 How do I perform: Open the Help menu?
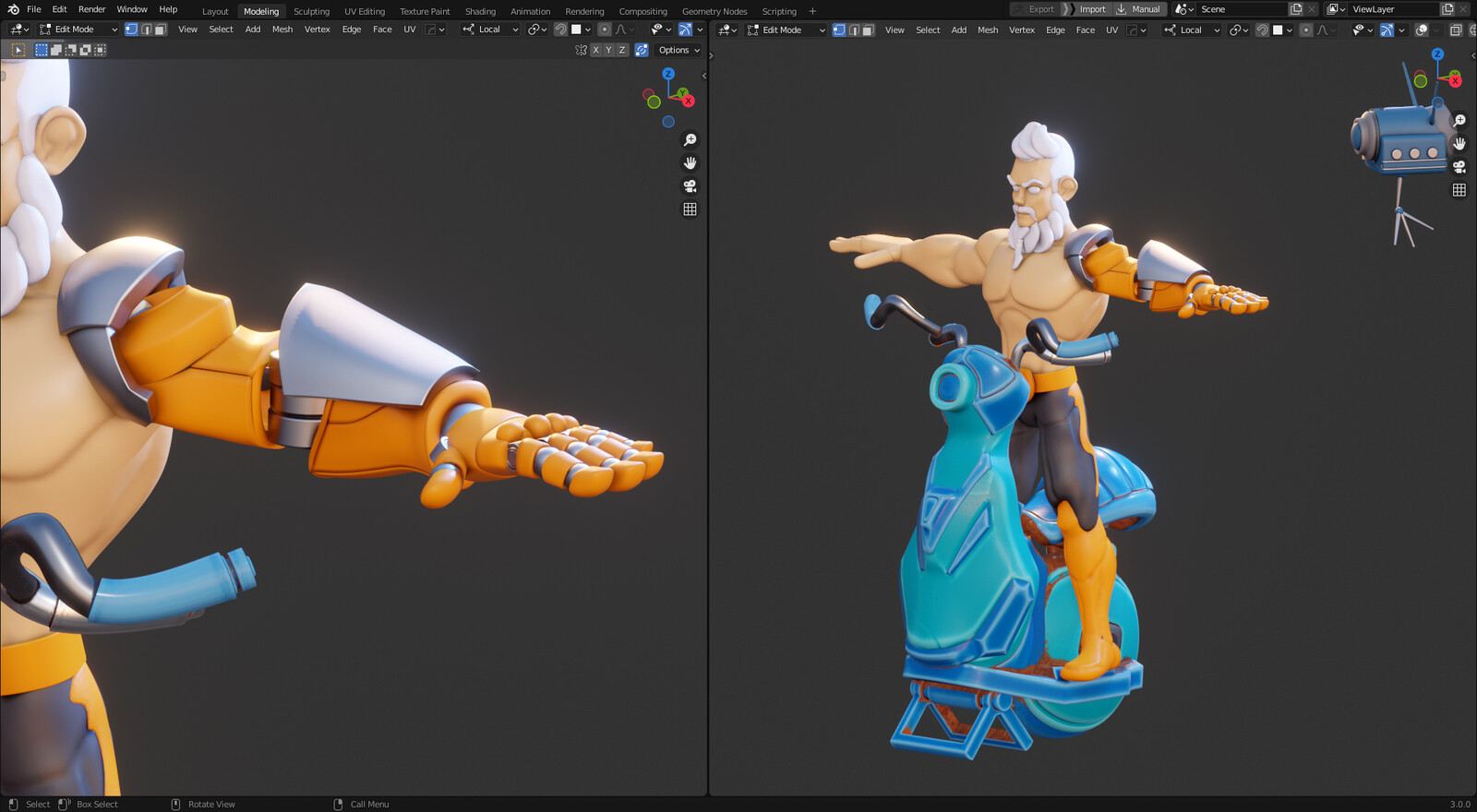coord(168,9)
